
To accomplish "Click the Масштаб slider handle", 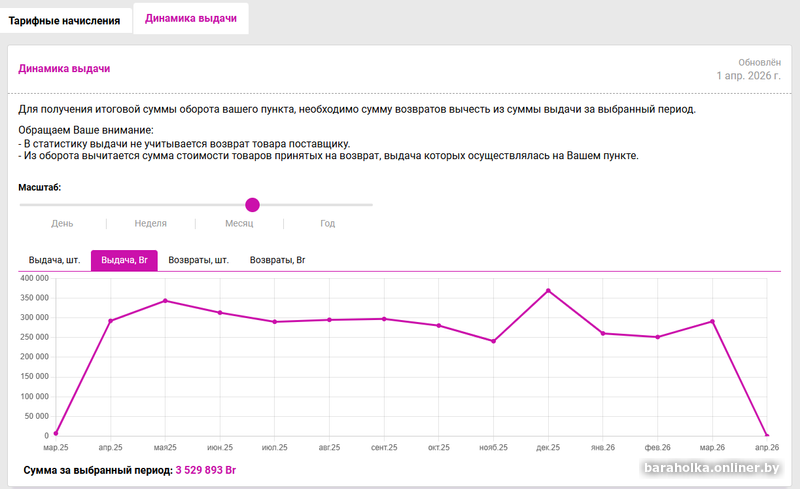I will (x=252, y=205).
